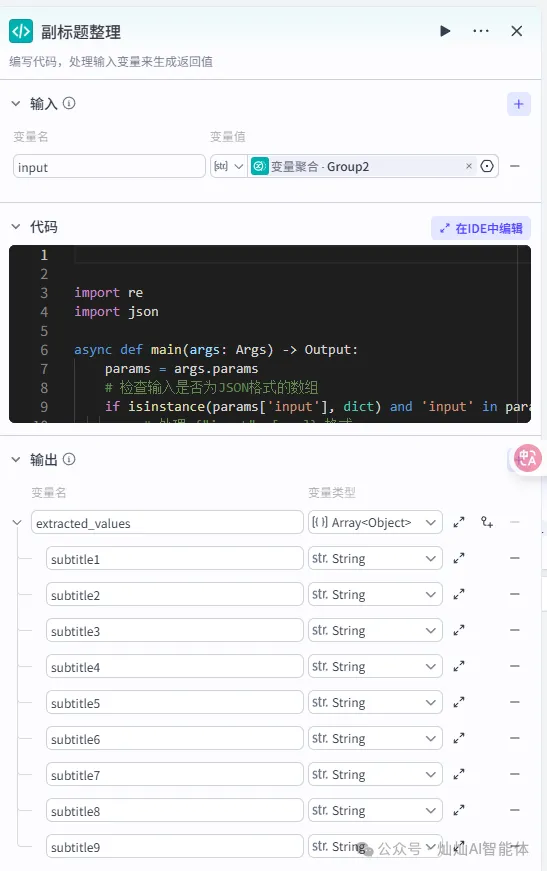Click the code node icon beside 副标题整理
Viewport: 547px width, 871px height.
(21, 31)
